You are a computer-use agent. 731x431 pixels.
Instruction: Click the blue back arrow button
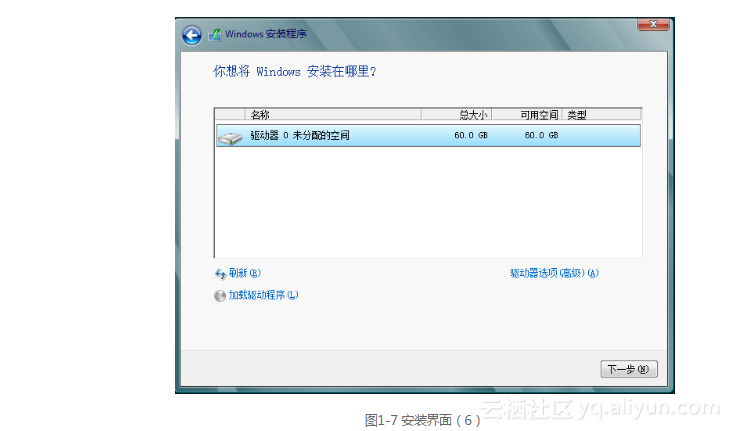192,35
